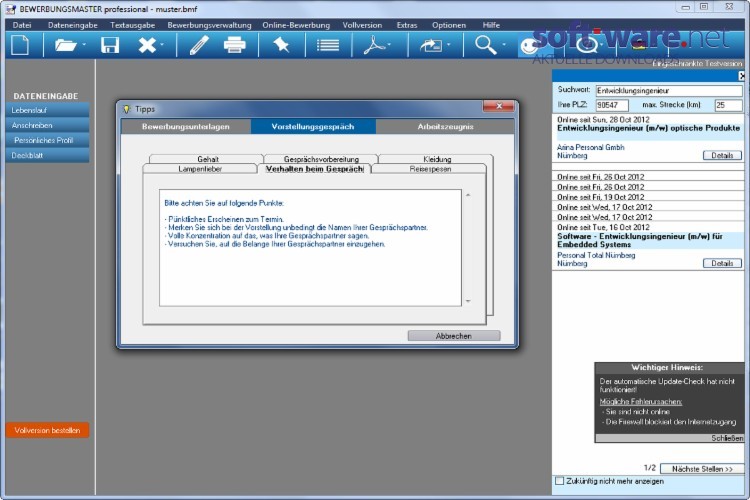Viewport: 750px width, 500px height.
Task: Click the delete X toolbar icon
Action: point(147,45)
